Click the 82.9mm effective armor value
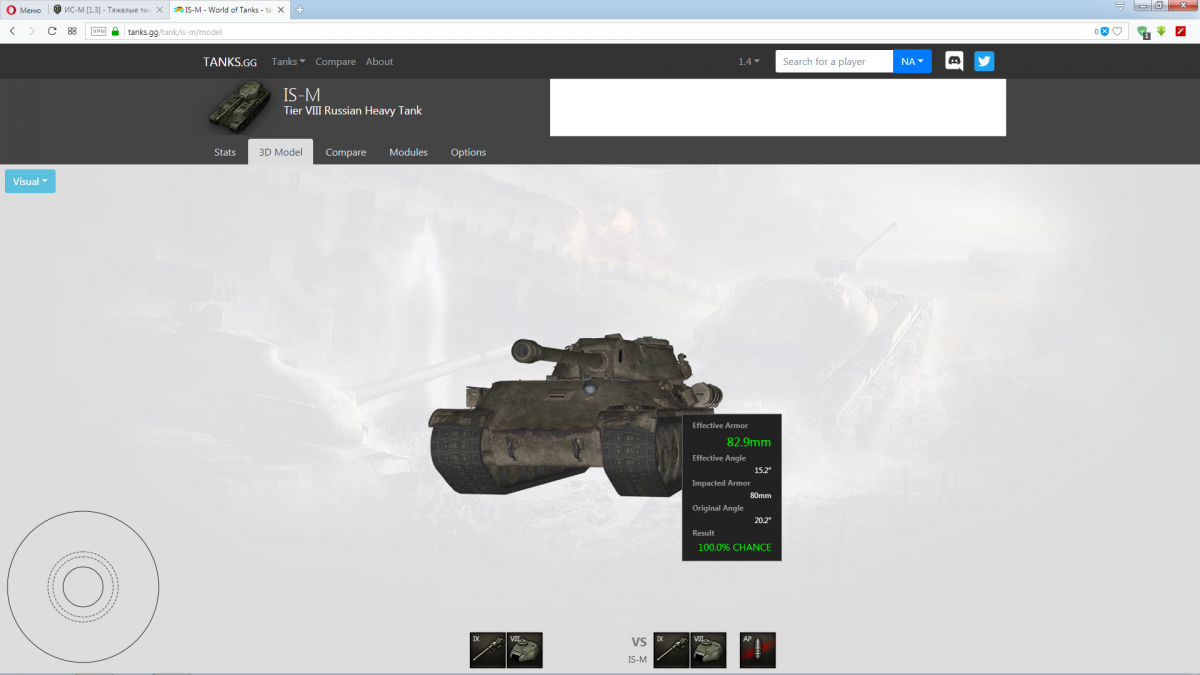Viewport: 1200px width, 675px height. click(x=749, y=442)
